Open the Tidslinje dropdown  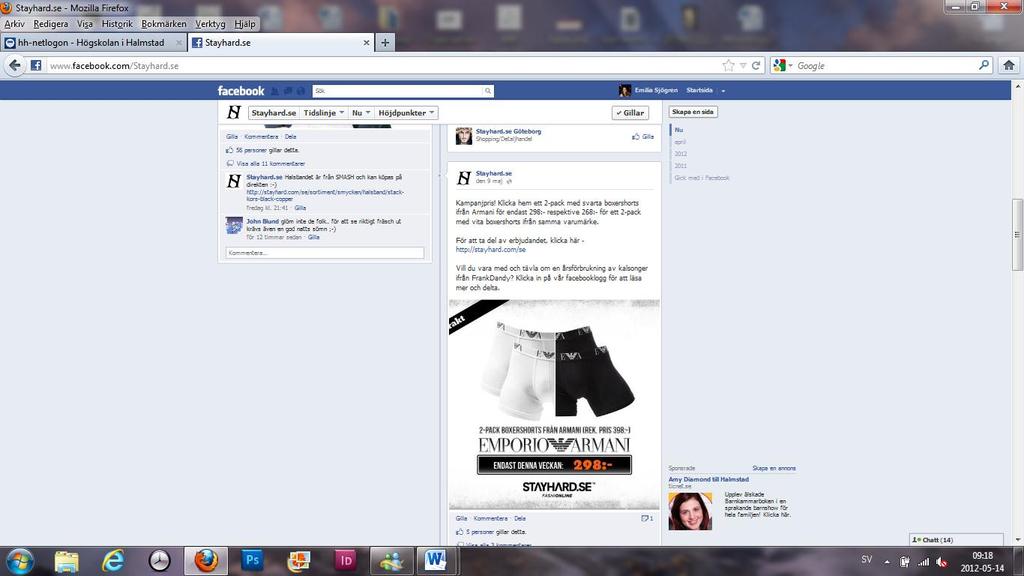(323, 113)
